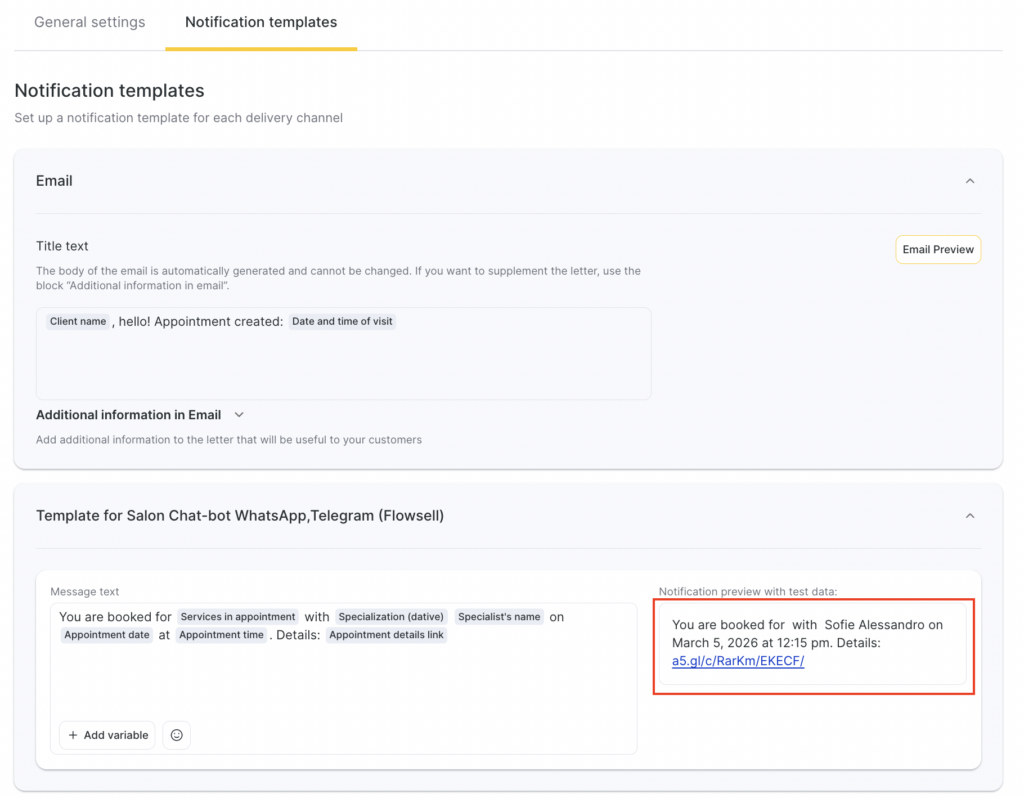Select the Specialization (dative) variable chip

coord(391,617)
